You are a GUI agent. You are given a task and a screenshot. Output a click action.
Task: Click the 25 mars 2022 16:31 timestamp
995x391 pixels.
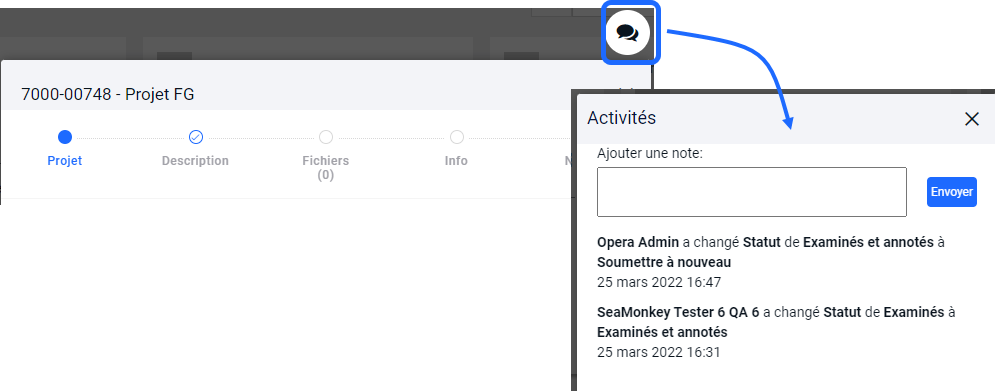coord(659,352)
